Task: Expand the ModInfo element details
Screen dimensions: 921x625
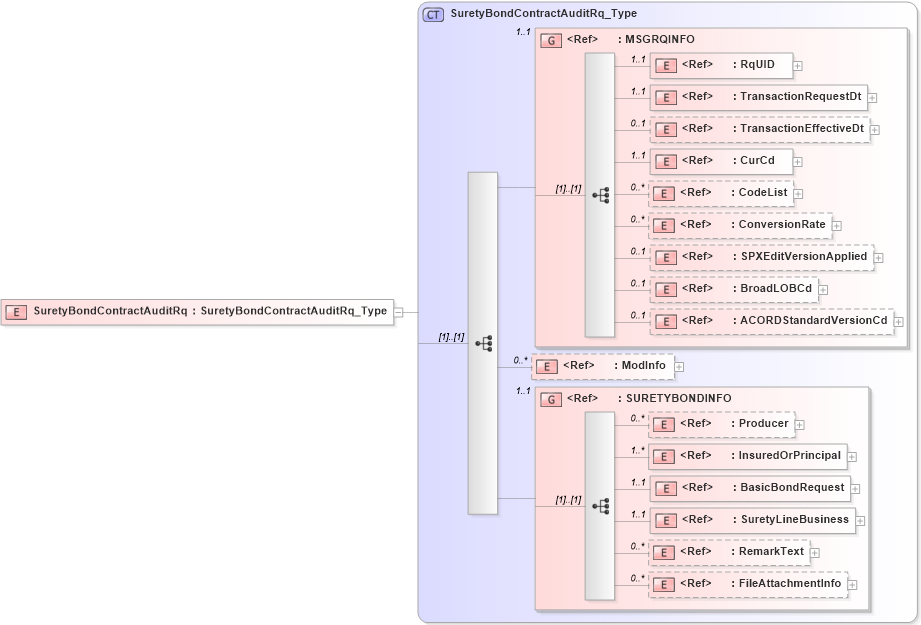Action: coord(679,366)
